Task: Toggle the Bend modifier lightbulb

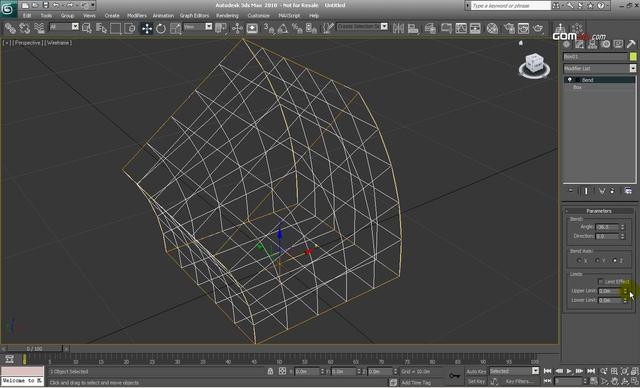Action: coord(570,80)
